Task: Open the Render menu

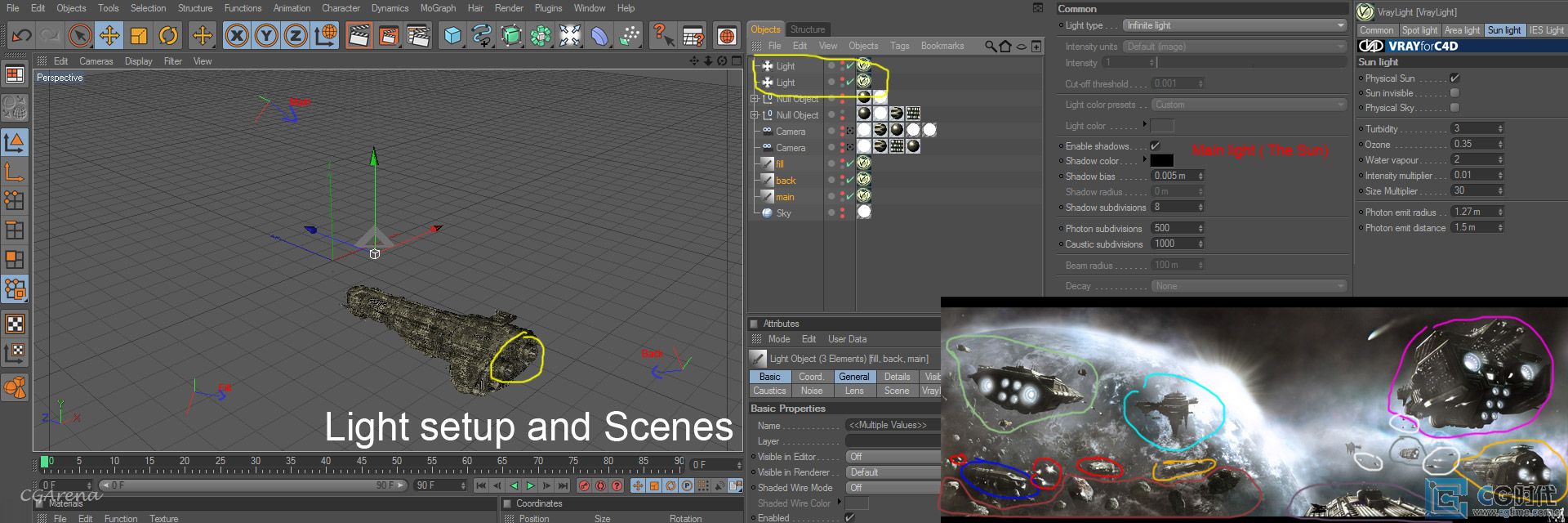Action: pyautogui.click(x=509, y=8)
